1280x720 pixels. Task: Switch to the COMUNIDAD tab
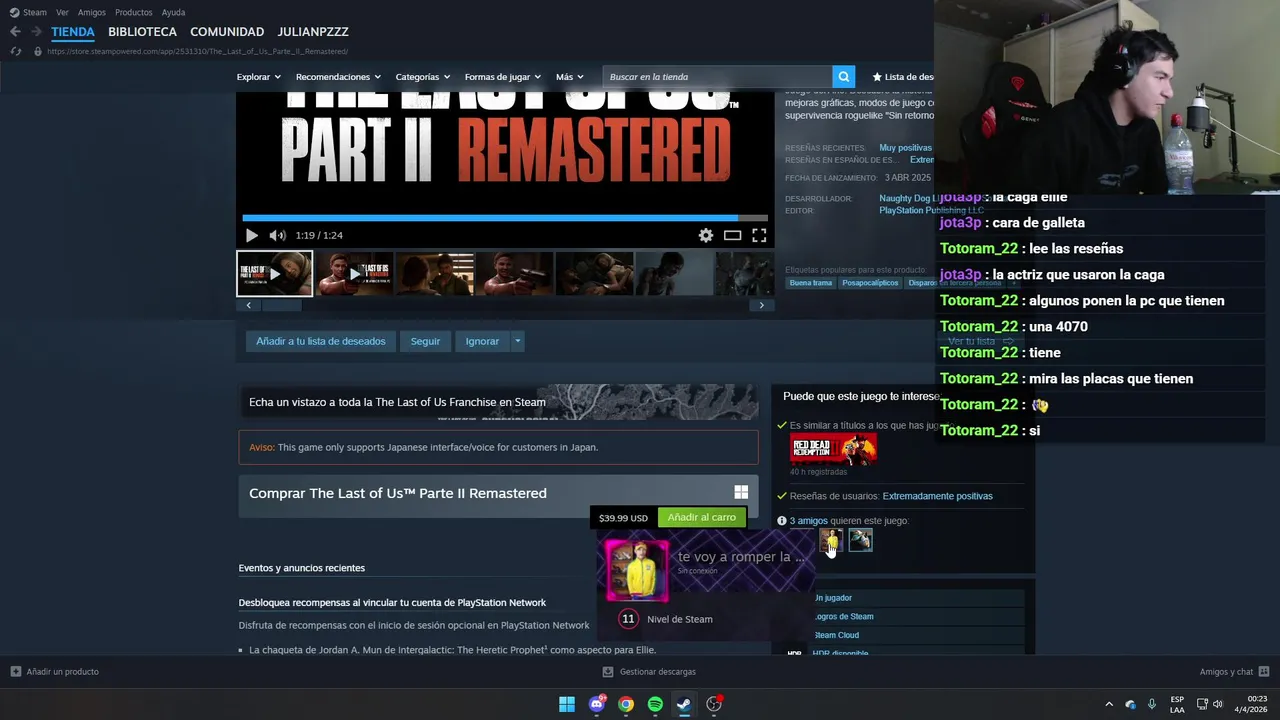click(x=227, y=32)
